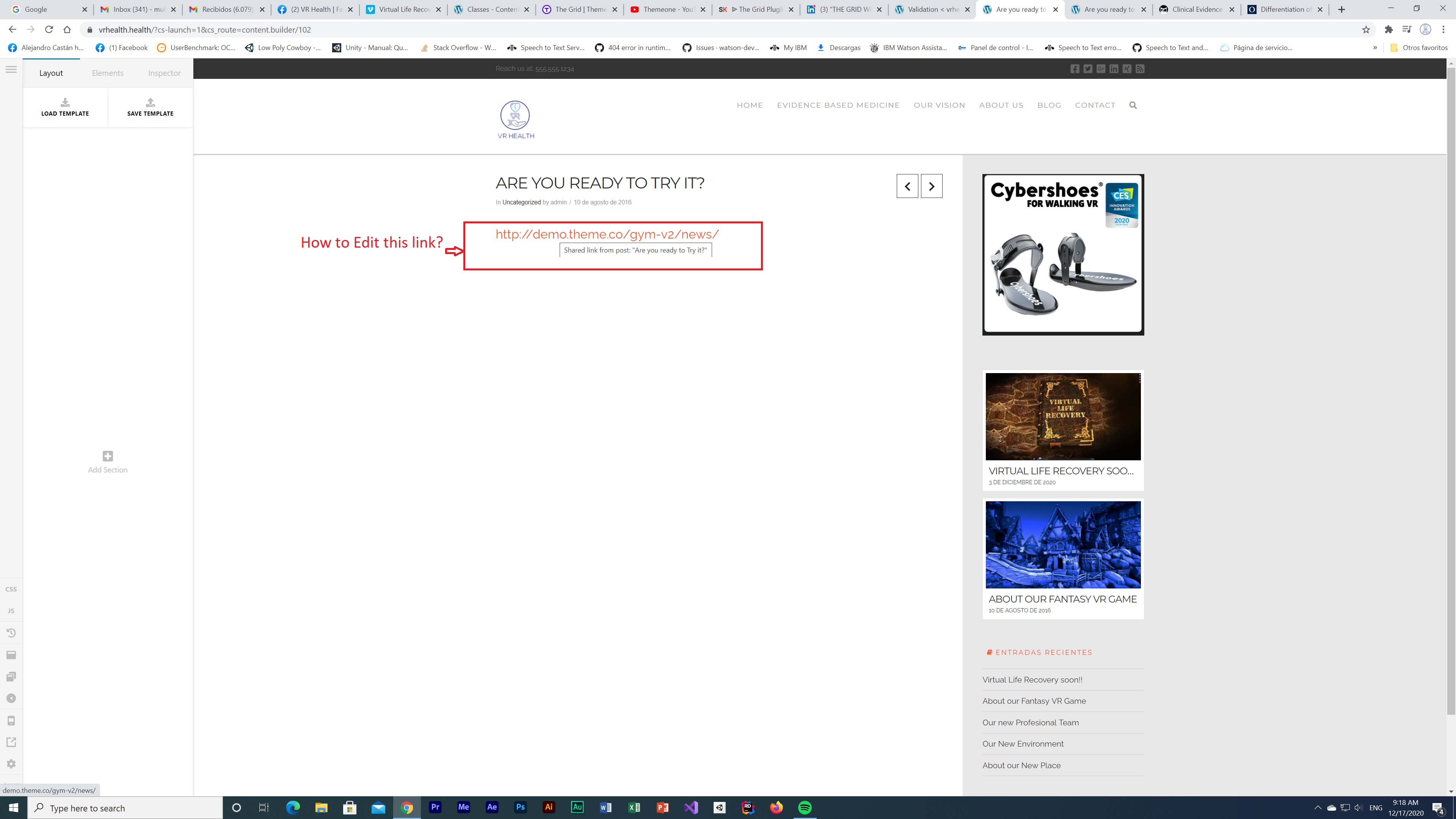The height and width of the screenshot is (819, 1456).
Task: Open the Contact menu item
Action: pos(1095,105)
